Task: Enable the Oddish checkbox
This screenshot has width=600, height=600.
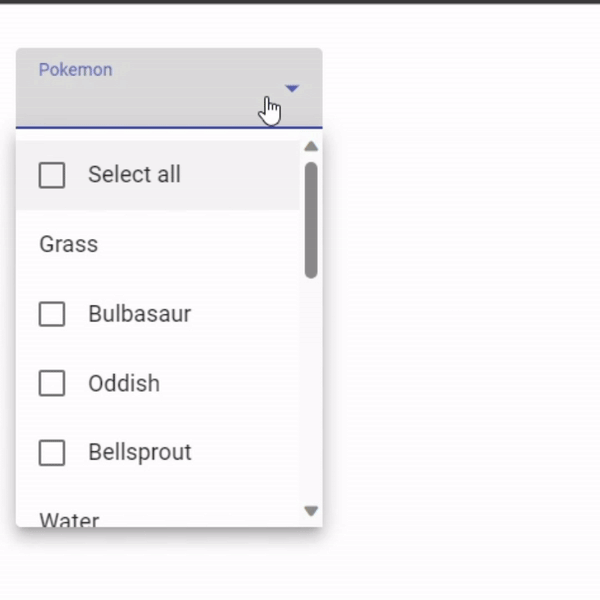Action: 52,383
